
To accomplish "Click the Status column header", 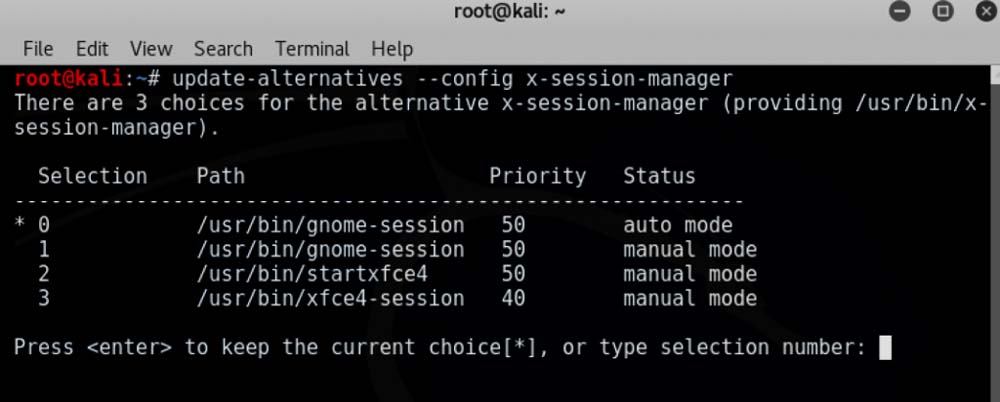I will point(659,176).
